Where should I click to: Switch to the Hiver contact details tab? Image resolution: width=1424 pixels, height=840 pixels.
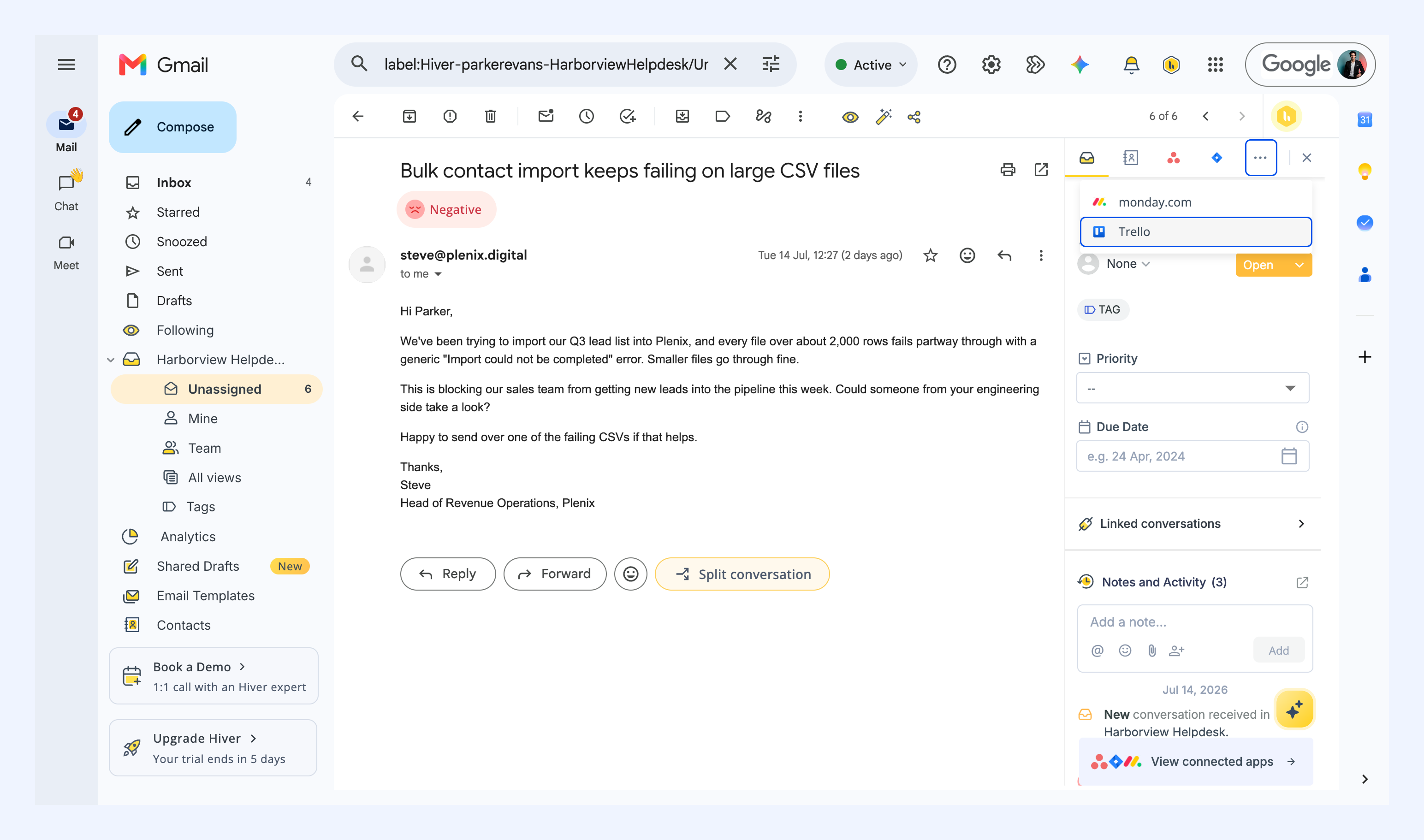point(1130,158)
